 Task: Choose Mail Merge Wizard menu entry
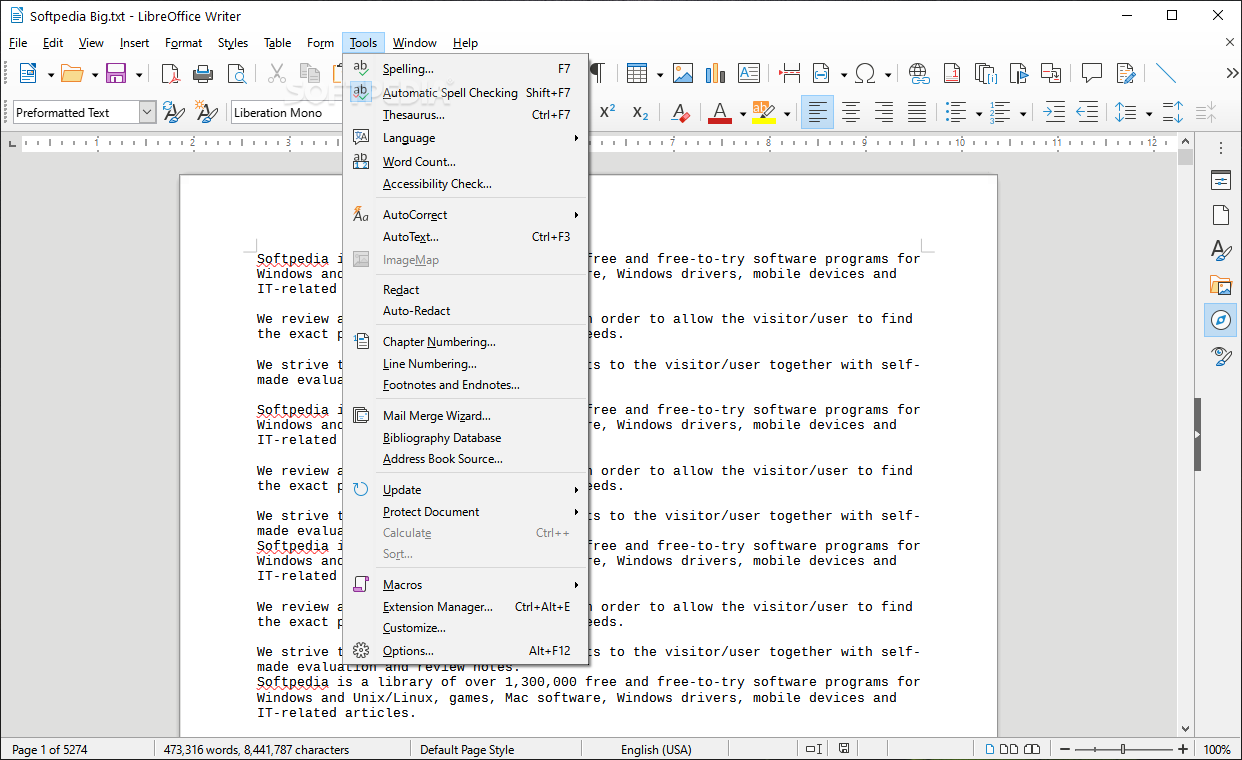point(465,416)
